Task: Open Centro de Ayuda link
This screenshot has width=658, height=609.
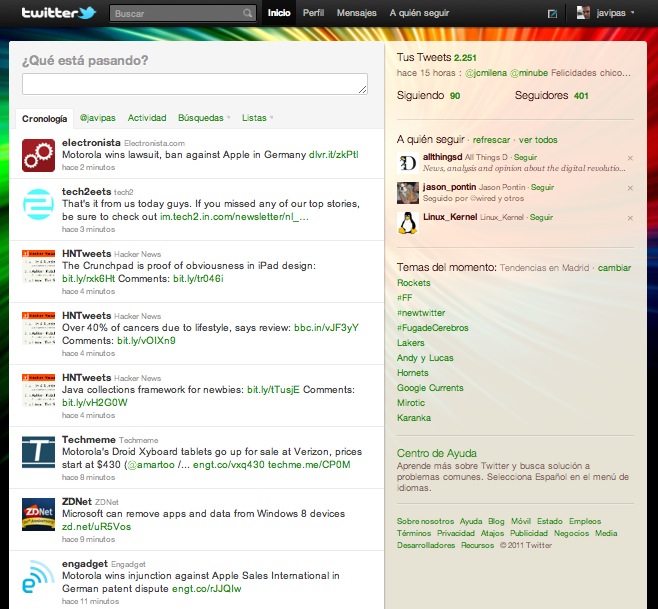Action: [x=436, y=453]
